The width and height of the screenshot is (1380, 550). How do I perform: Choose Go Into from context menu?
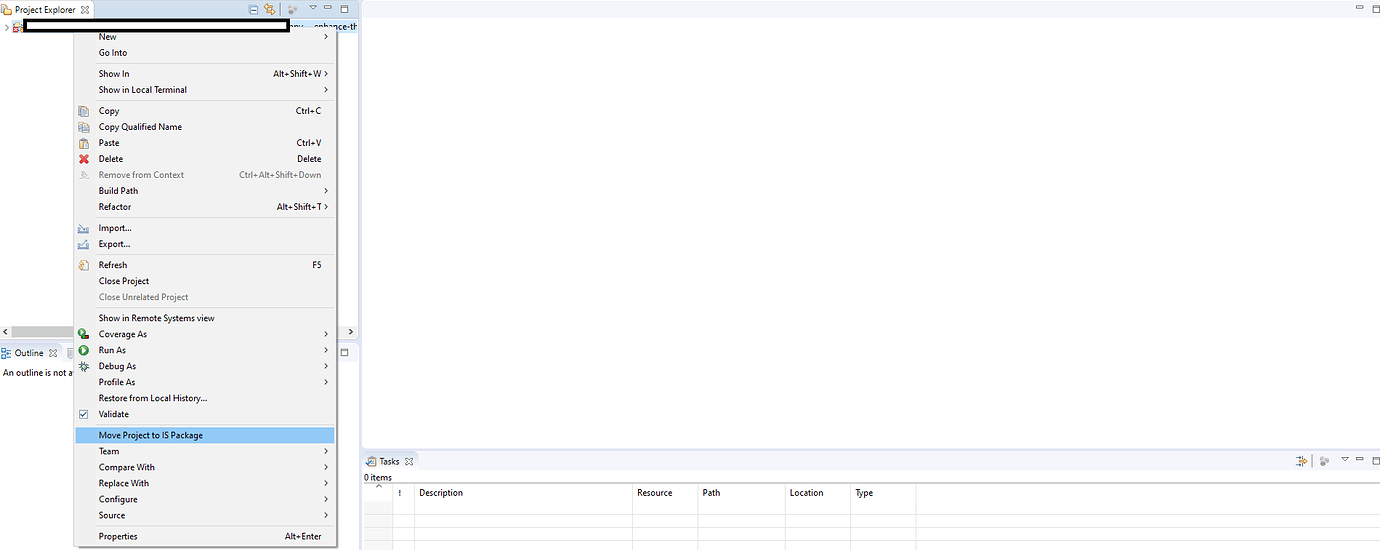point(205,53)
